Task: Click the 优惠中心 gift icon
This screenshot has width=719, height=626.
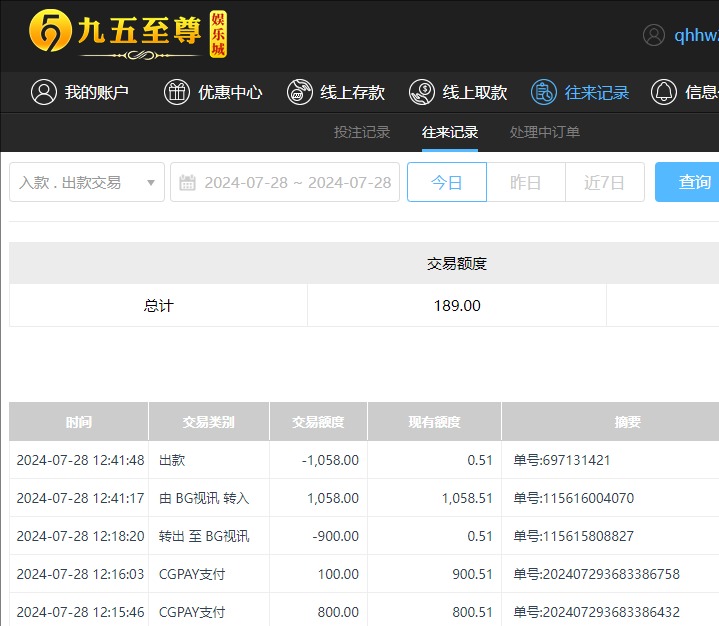Action: pos(177,92)
